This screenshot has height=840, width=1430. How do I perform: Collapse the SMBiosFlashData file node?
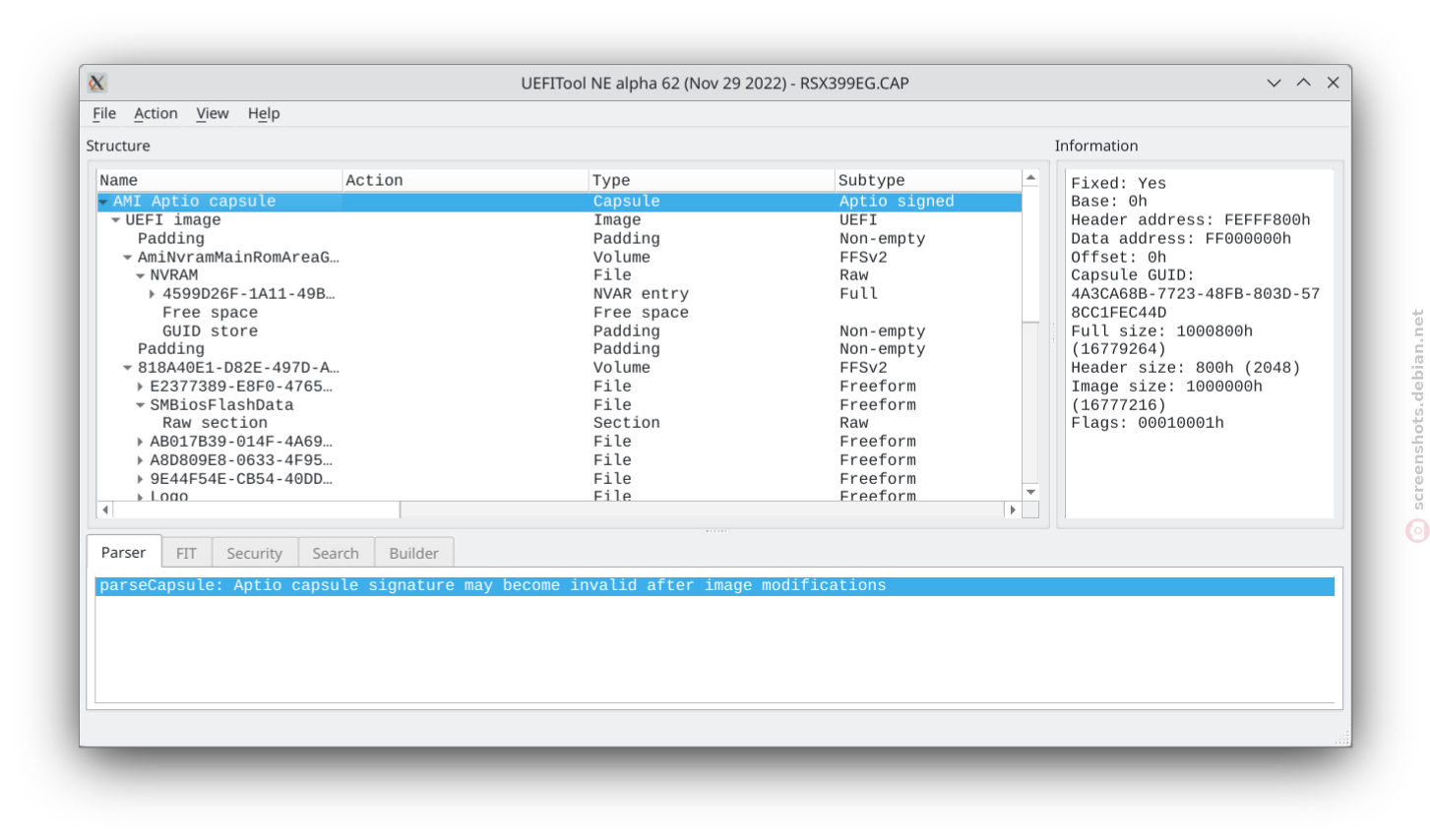tap(141, 405)
